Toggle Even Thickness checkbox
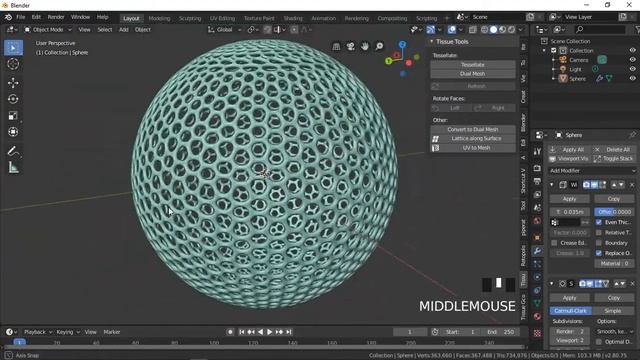 599,222
